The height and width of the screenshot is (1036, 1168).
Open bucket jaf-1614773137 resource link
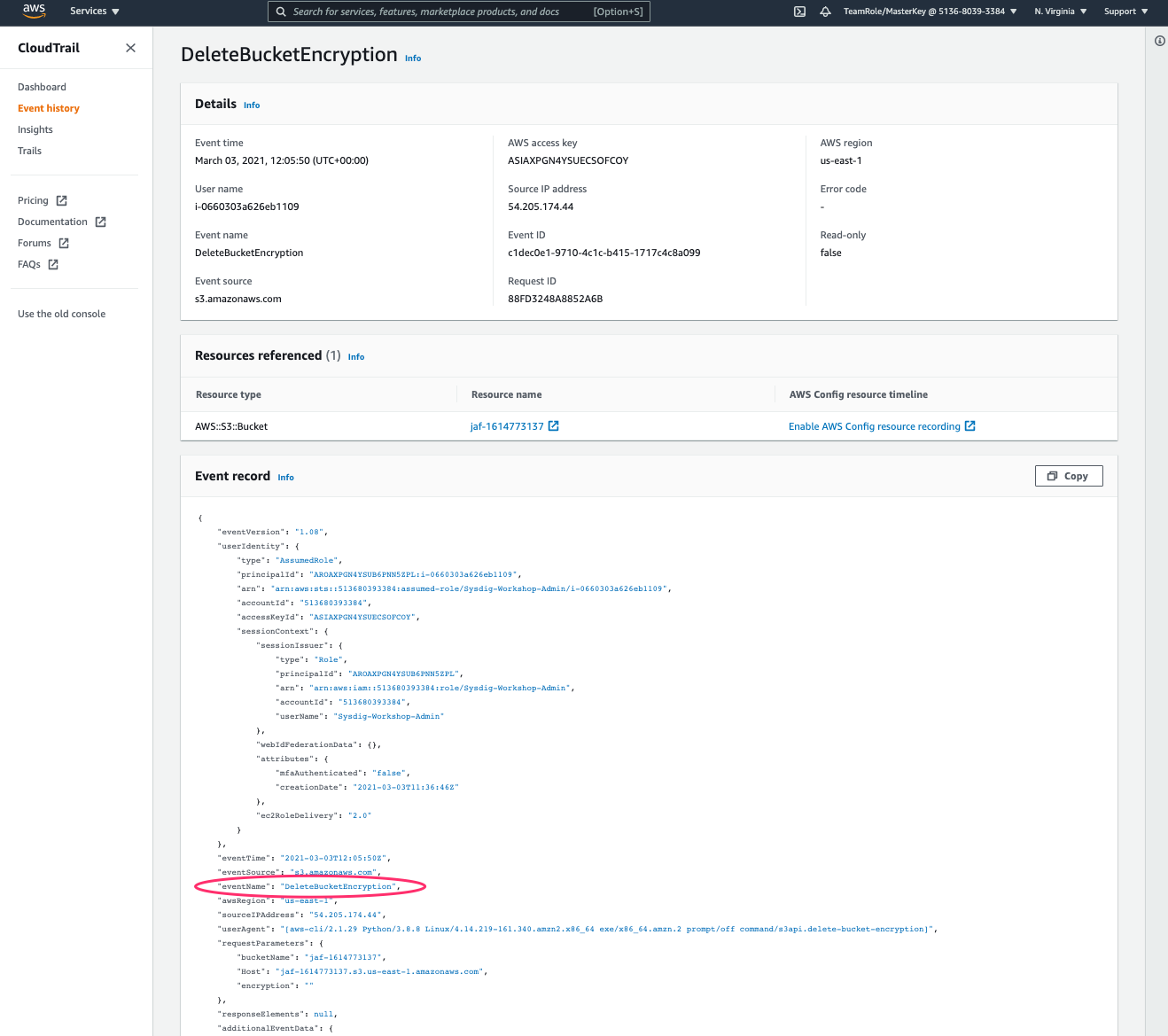(x=507, y=426)
